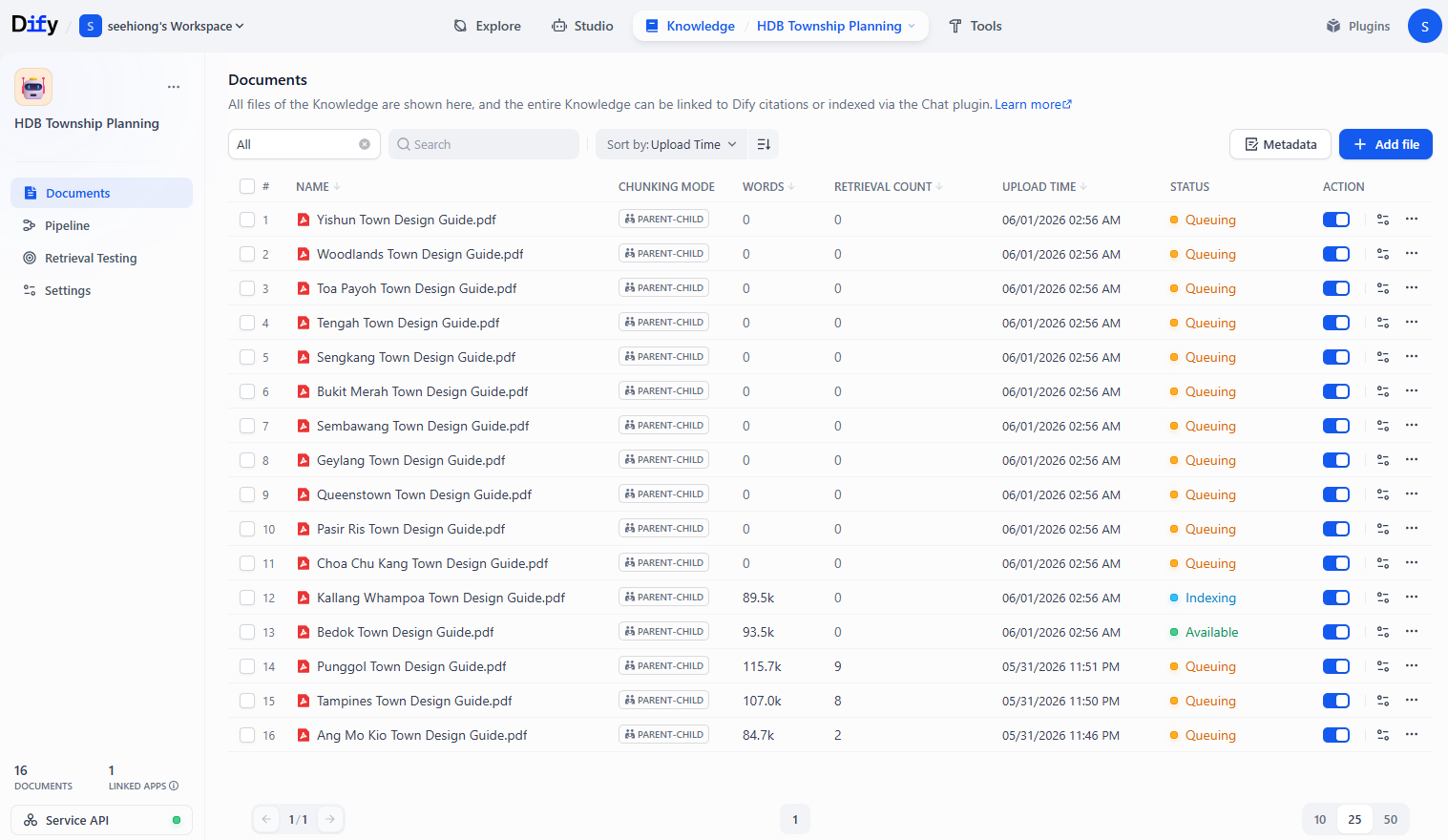This screenshot has height=840, width=1448.
Task: Set page size to 50
Action: click(1391, 819)
